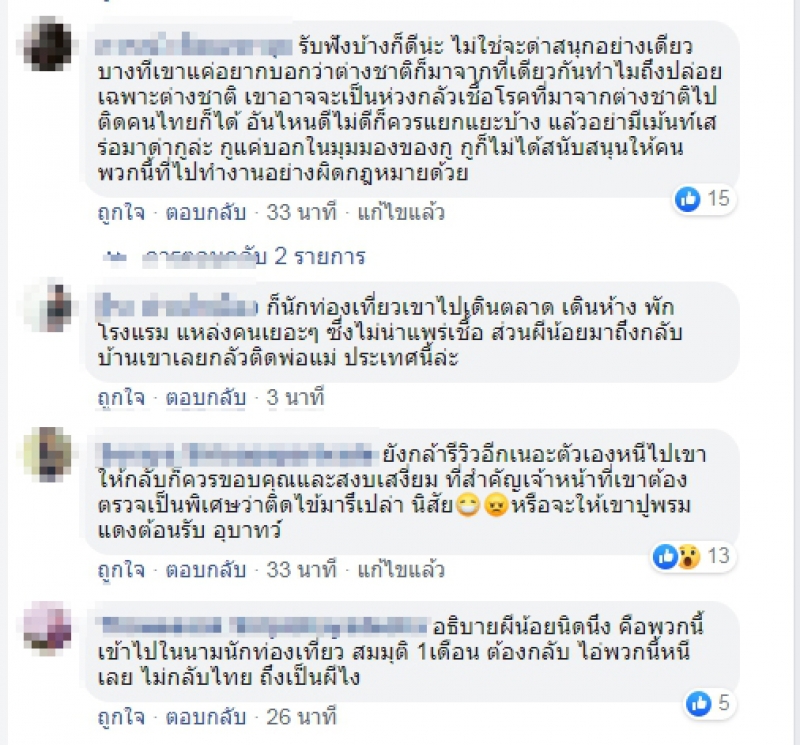Reply to the last comment about ผีน้อย
This screenshot has height=745, width=800.
(x=206, y=717)
